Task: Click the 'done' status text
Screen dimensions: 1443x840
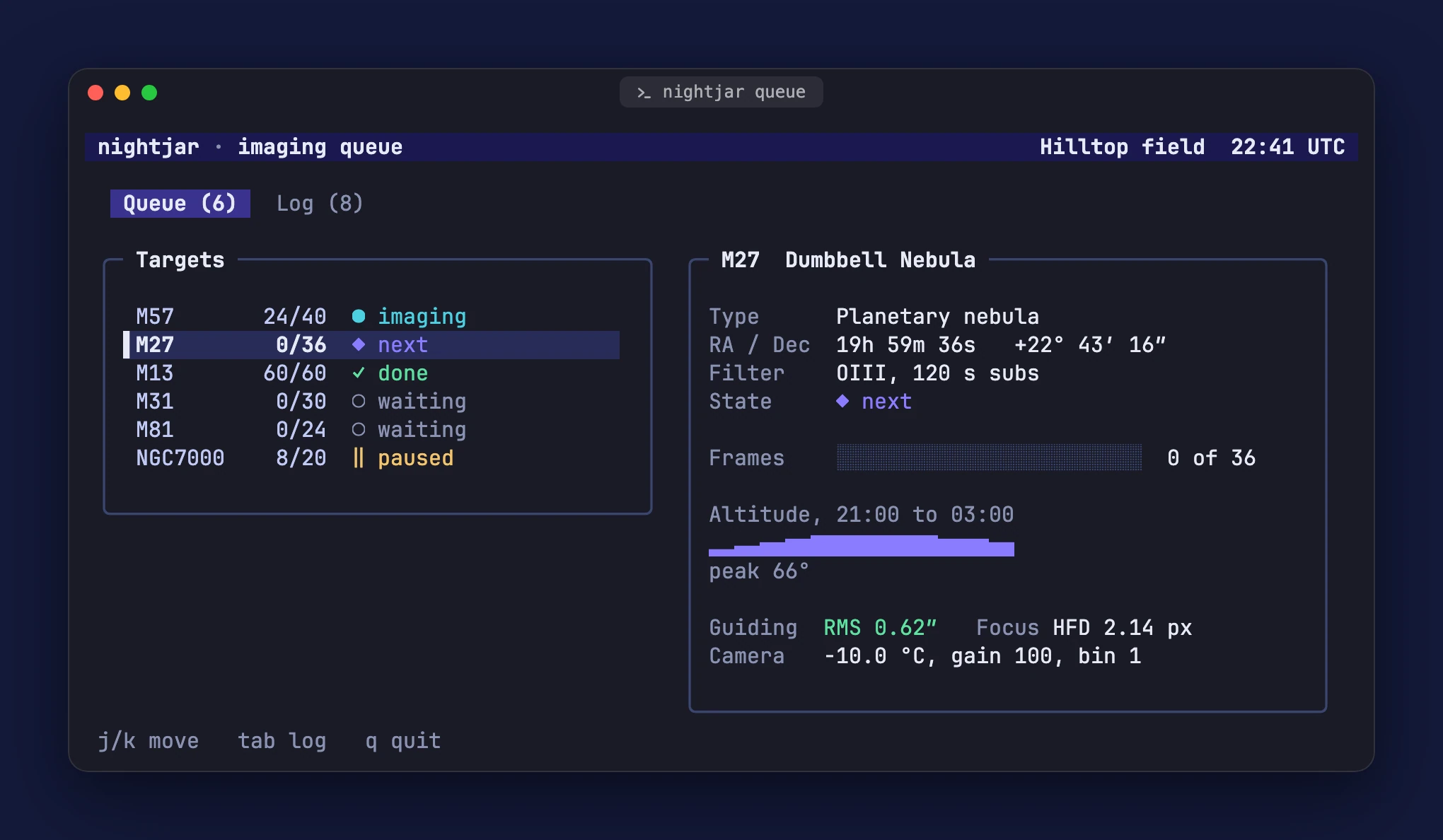Action: pos(403,373)
